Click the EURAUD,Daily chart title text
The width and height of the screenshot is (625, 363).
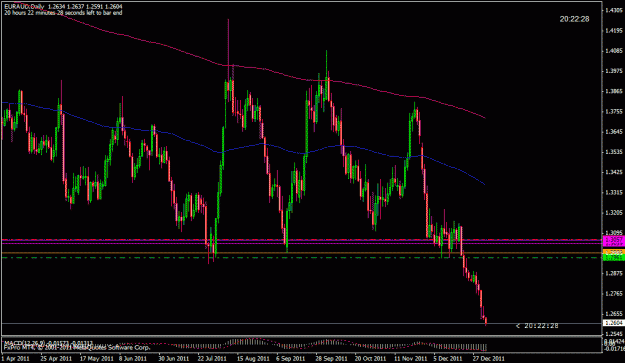tap(24, 7)
